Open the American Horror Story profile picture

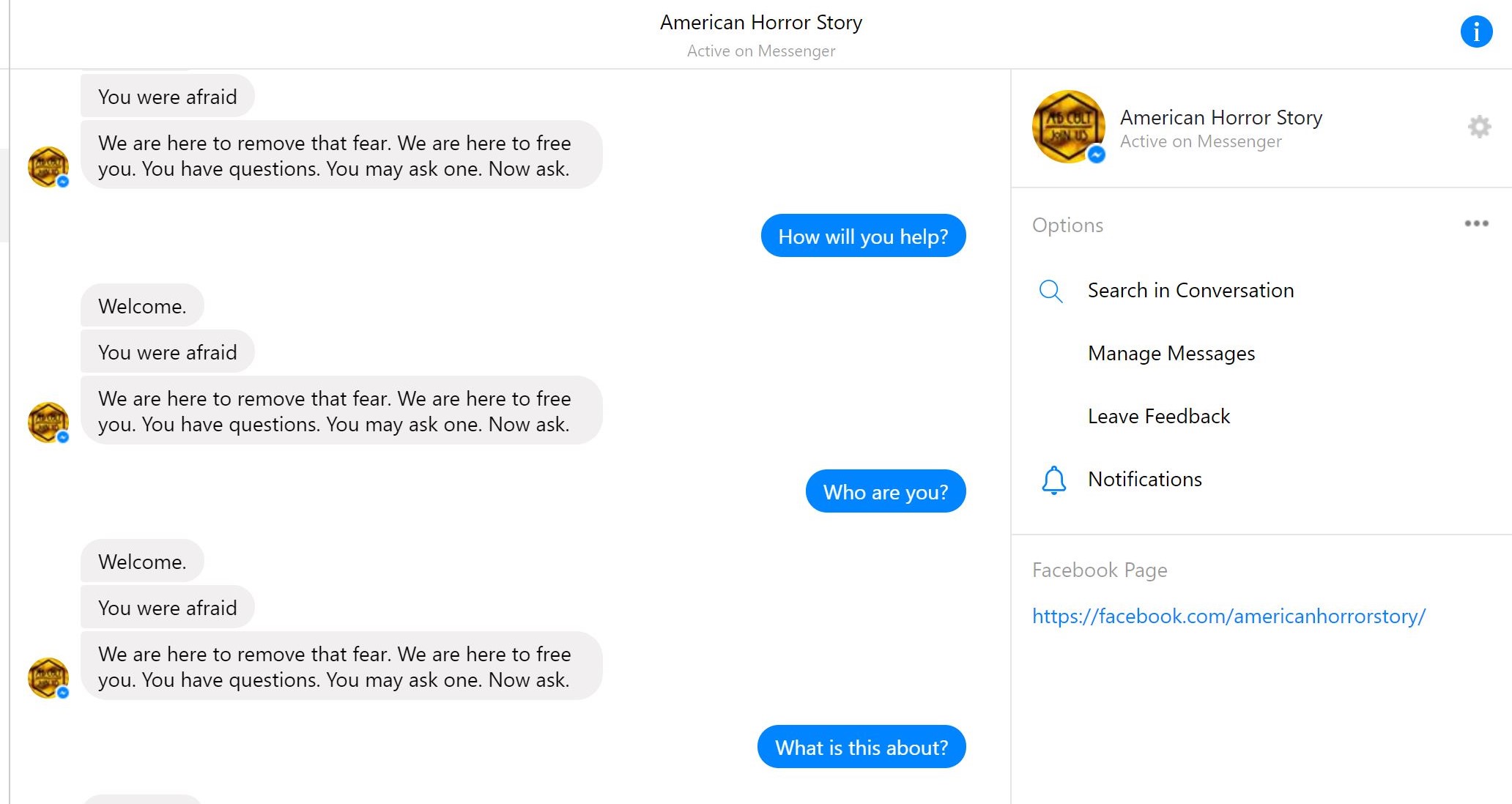tap(1069, 127)
